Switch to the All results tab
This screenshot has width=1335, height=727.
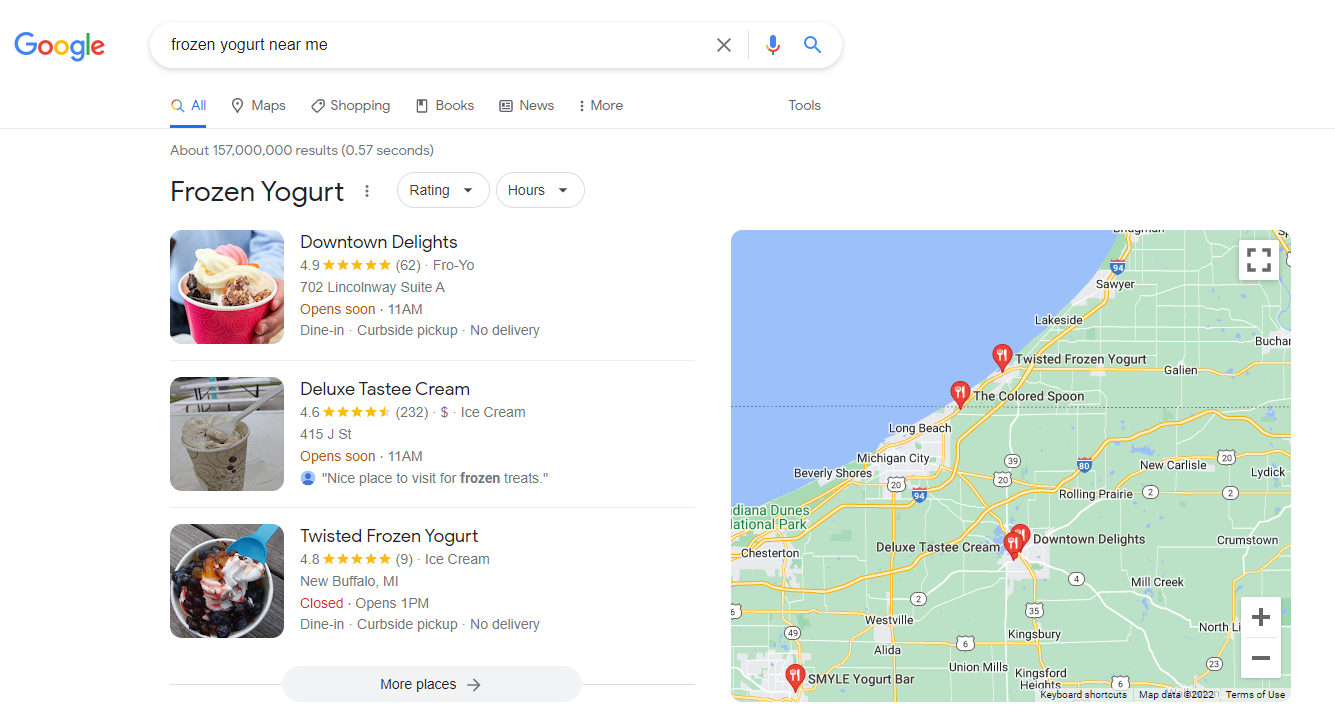coord(188,105)
